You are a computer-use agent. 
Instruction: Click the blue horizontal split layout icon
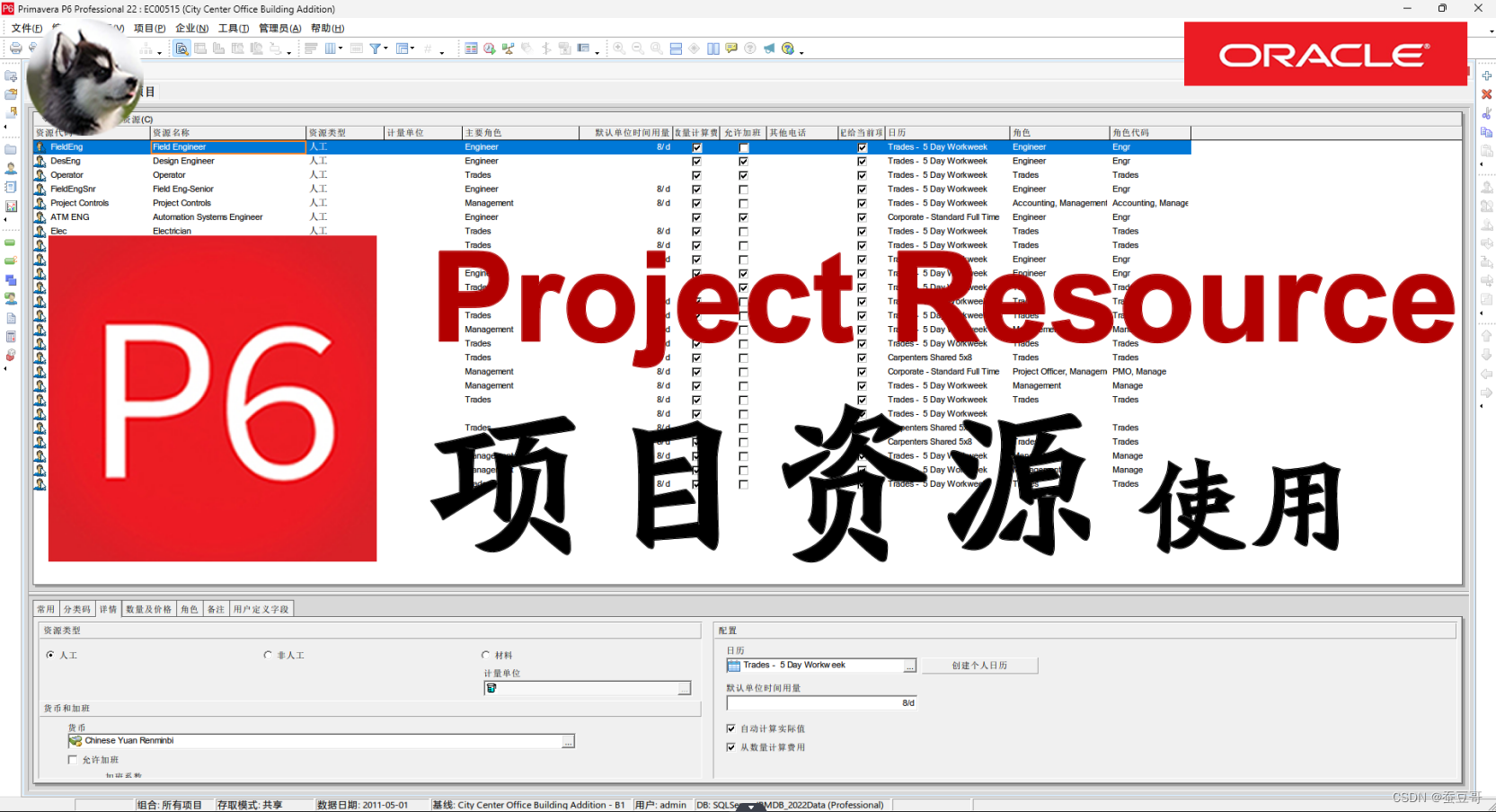coord(676,49)
